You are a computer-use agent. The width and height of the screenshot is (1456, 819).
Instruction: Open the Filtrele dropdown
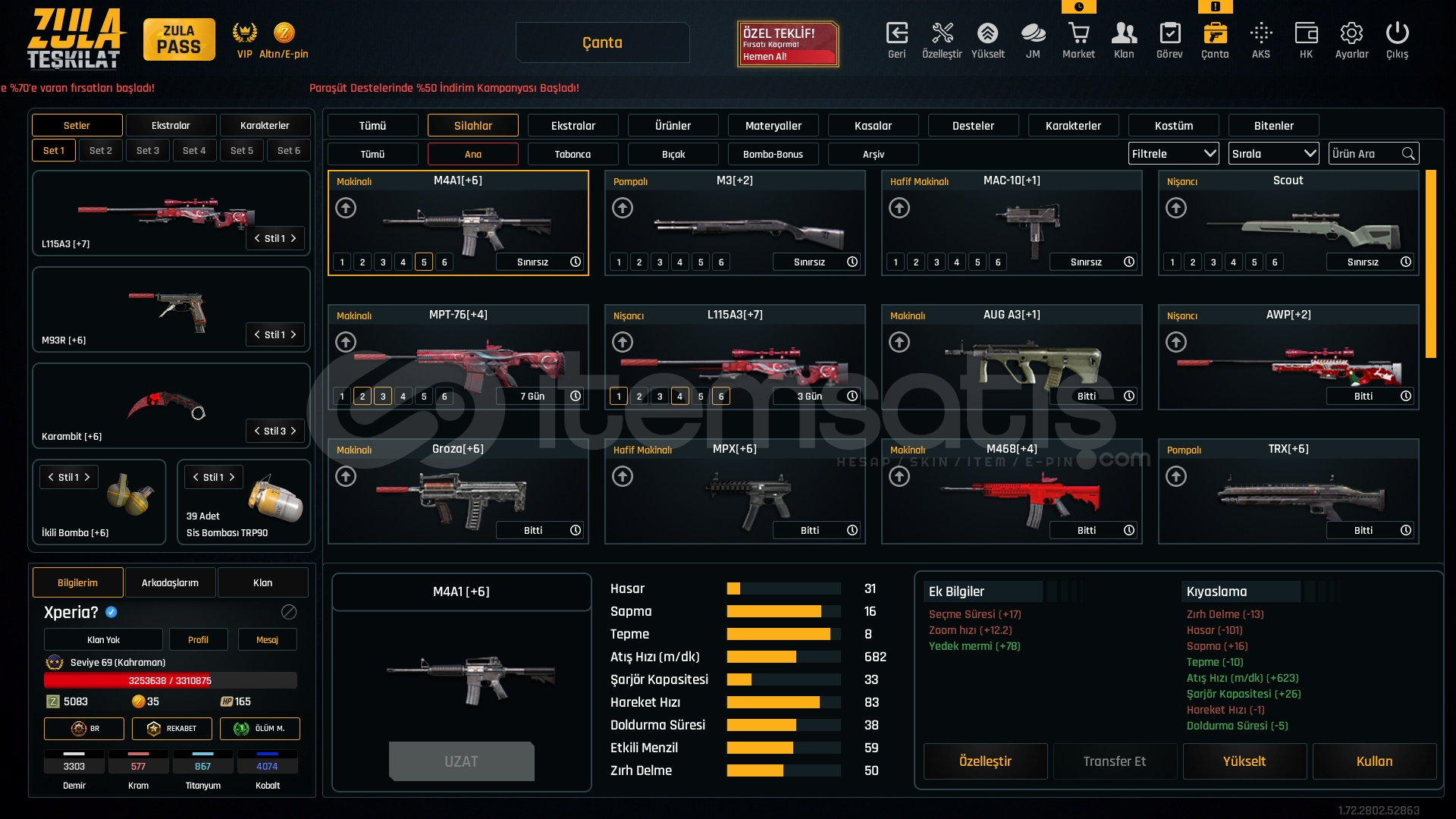coord(1174,154)
